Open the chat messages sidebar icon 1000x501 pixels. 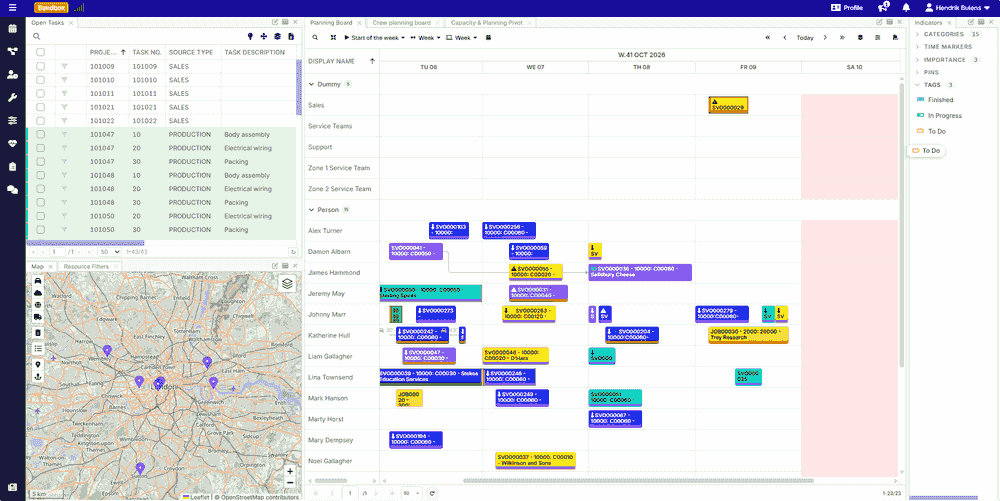pos(13,189)
